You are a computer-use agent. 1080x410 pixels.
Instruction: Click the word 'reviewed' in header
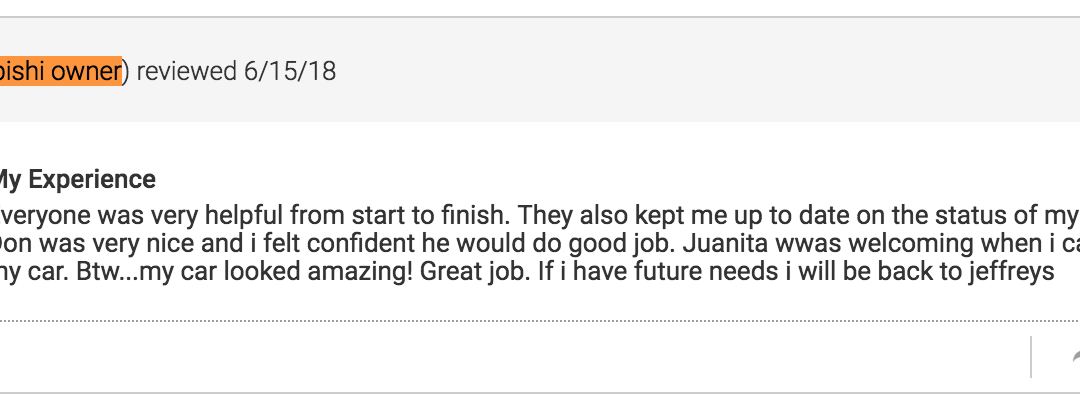click(x=186, y=71)
